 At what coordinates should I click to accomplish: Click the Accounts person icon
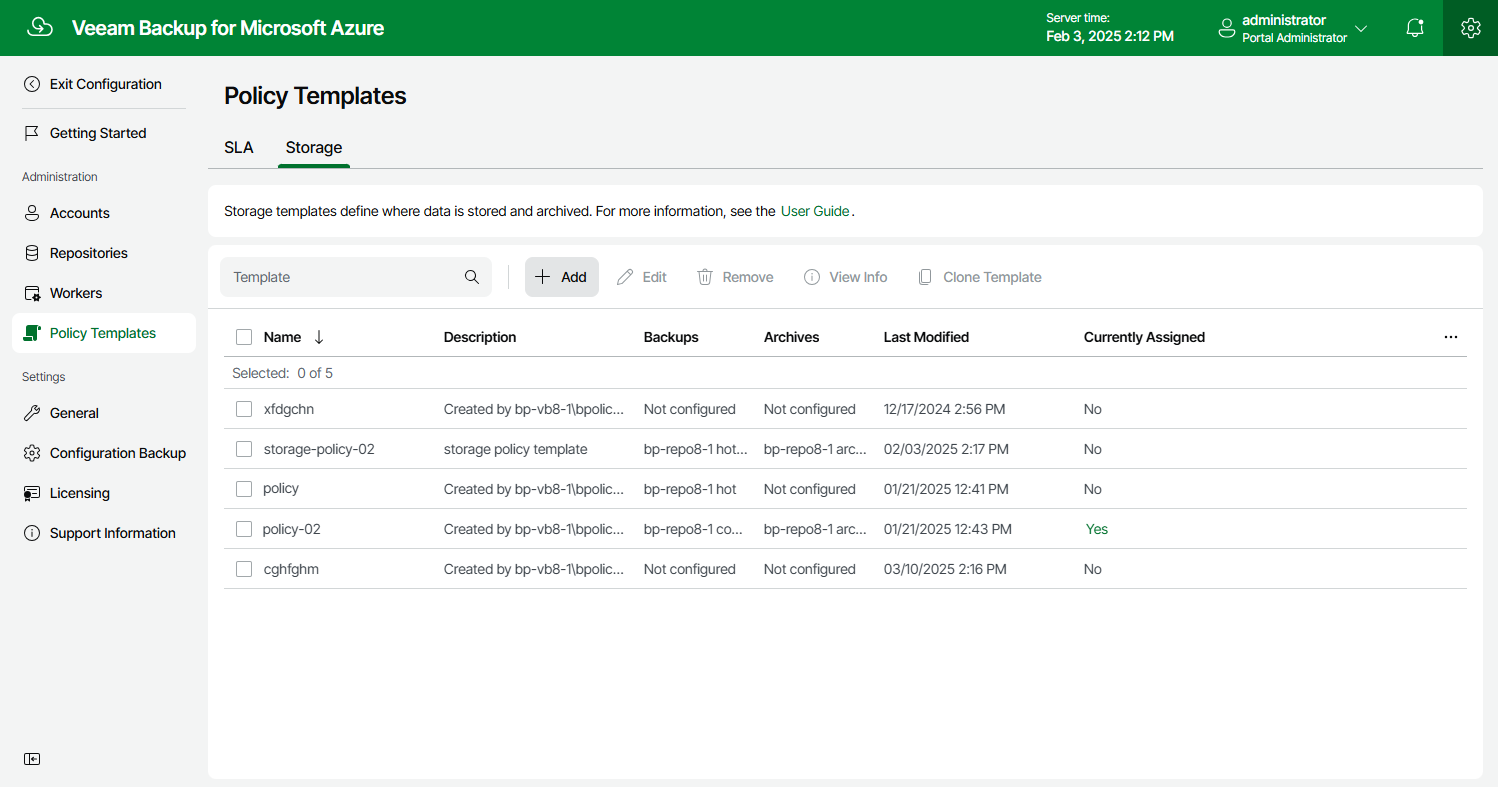(32, 213)
